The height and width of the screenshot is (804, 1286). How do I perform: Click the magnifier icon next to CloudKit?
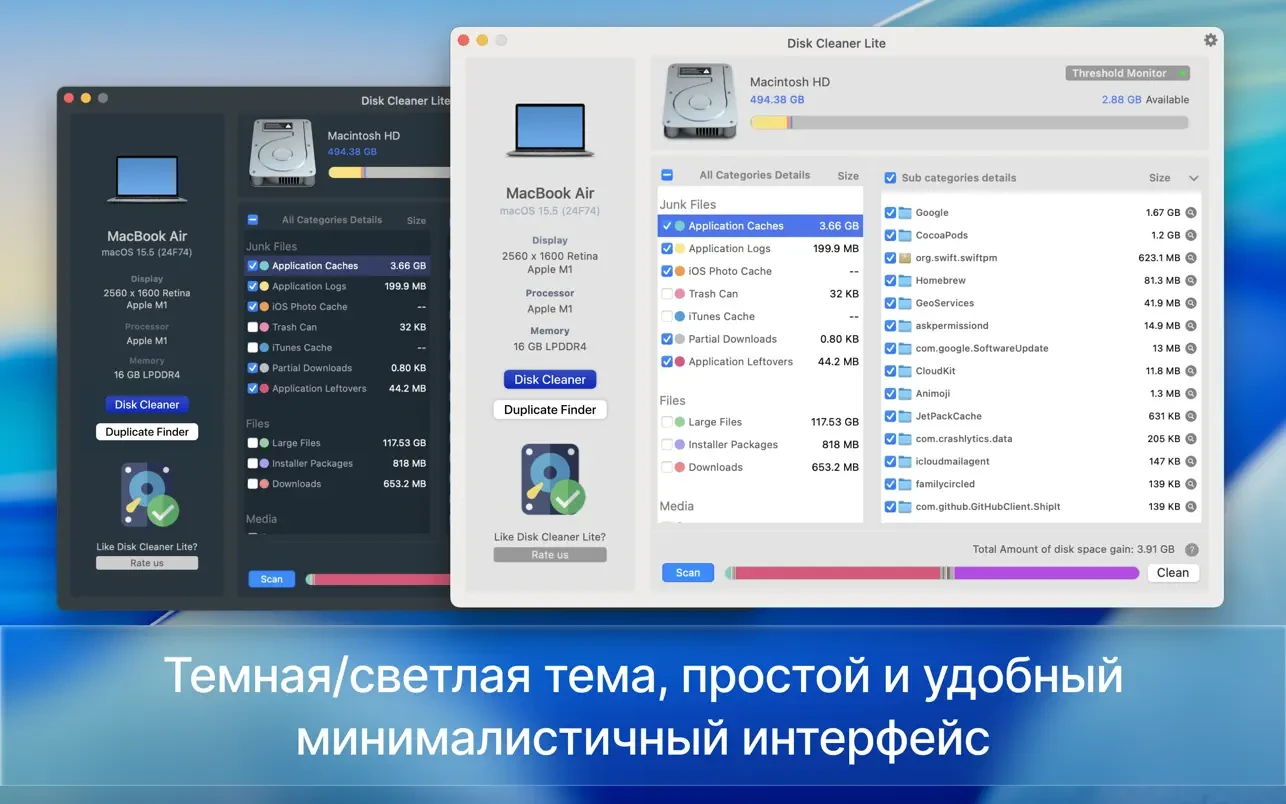coord(1191,371)
